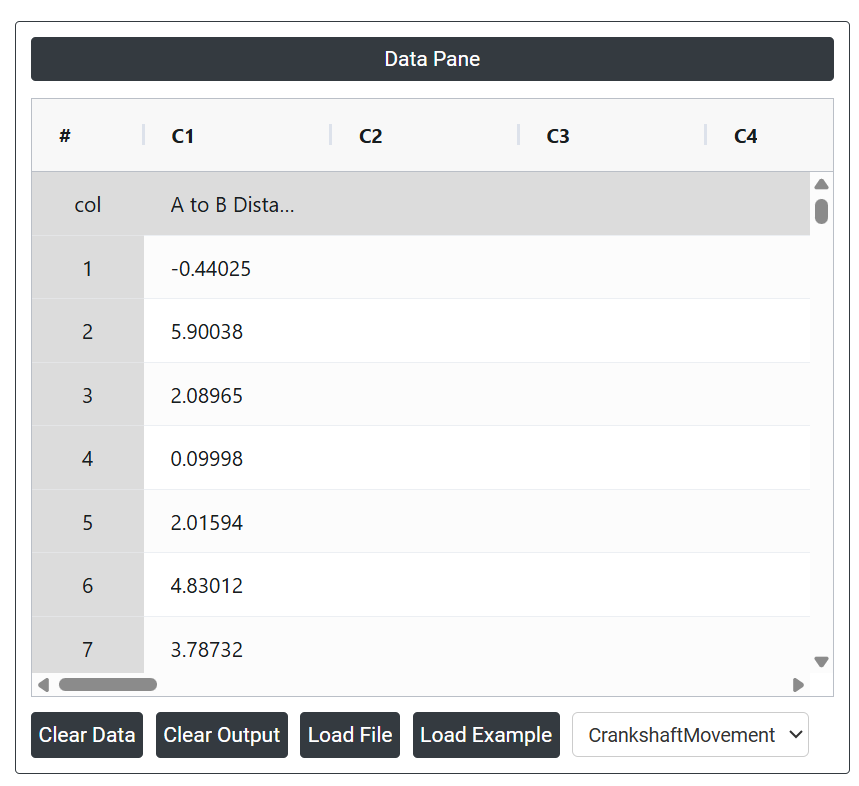Click the horizontal scrollbar left arrow
The height and width of the screenshot is (786, 859).
(x=43, y=685)
